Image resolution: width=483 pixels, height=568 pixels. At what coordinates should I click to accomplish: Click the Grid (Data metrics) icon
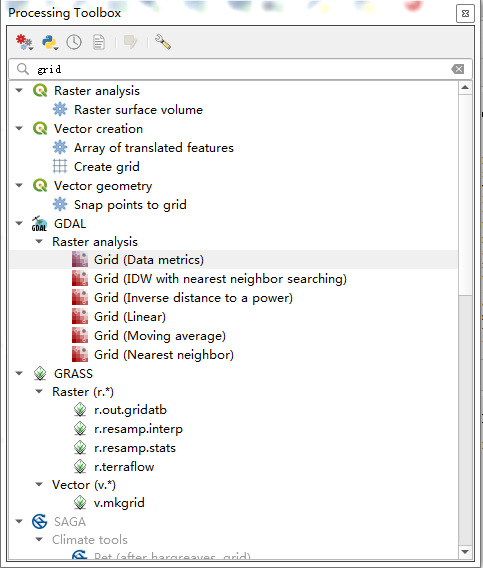80,259
